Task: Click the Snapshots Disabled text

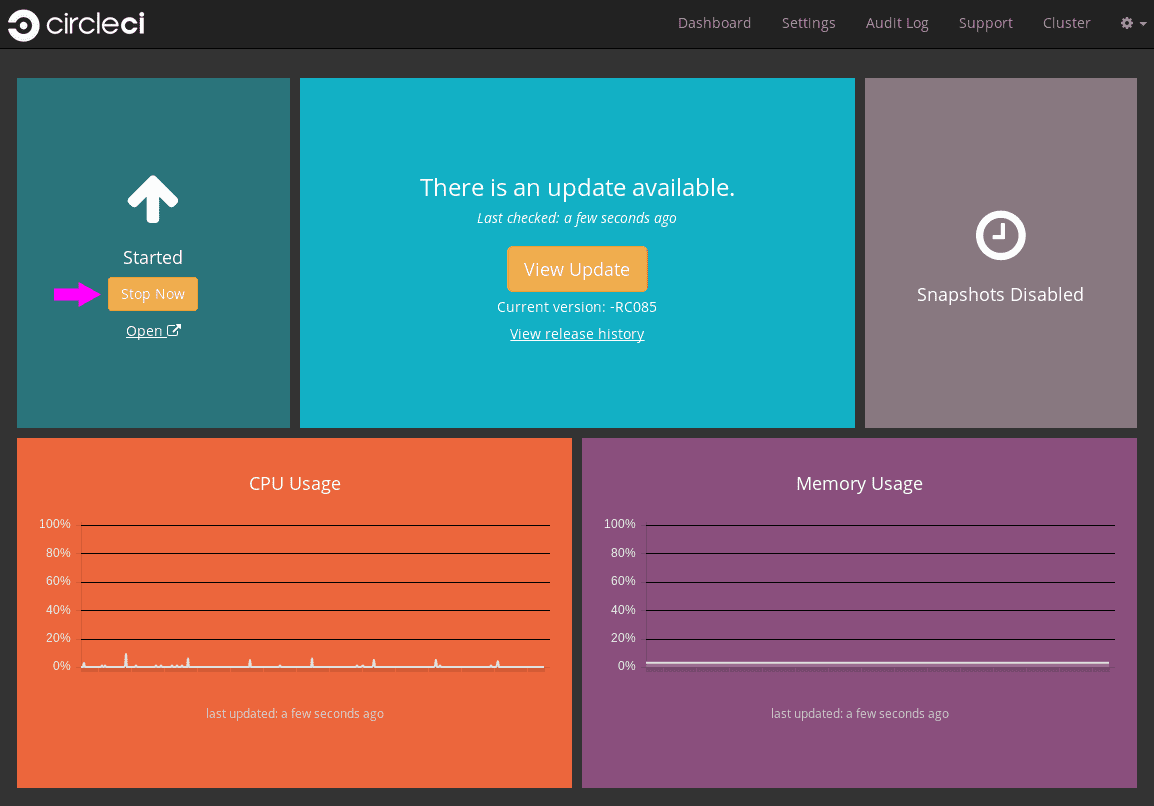Action: 999,294
